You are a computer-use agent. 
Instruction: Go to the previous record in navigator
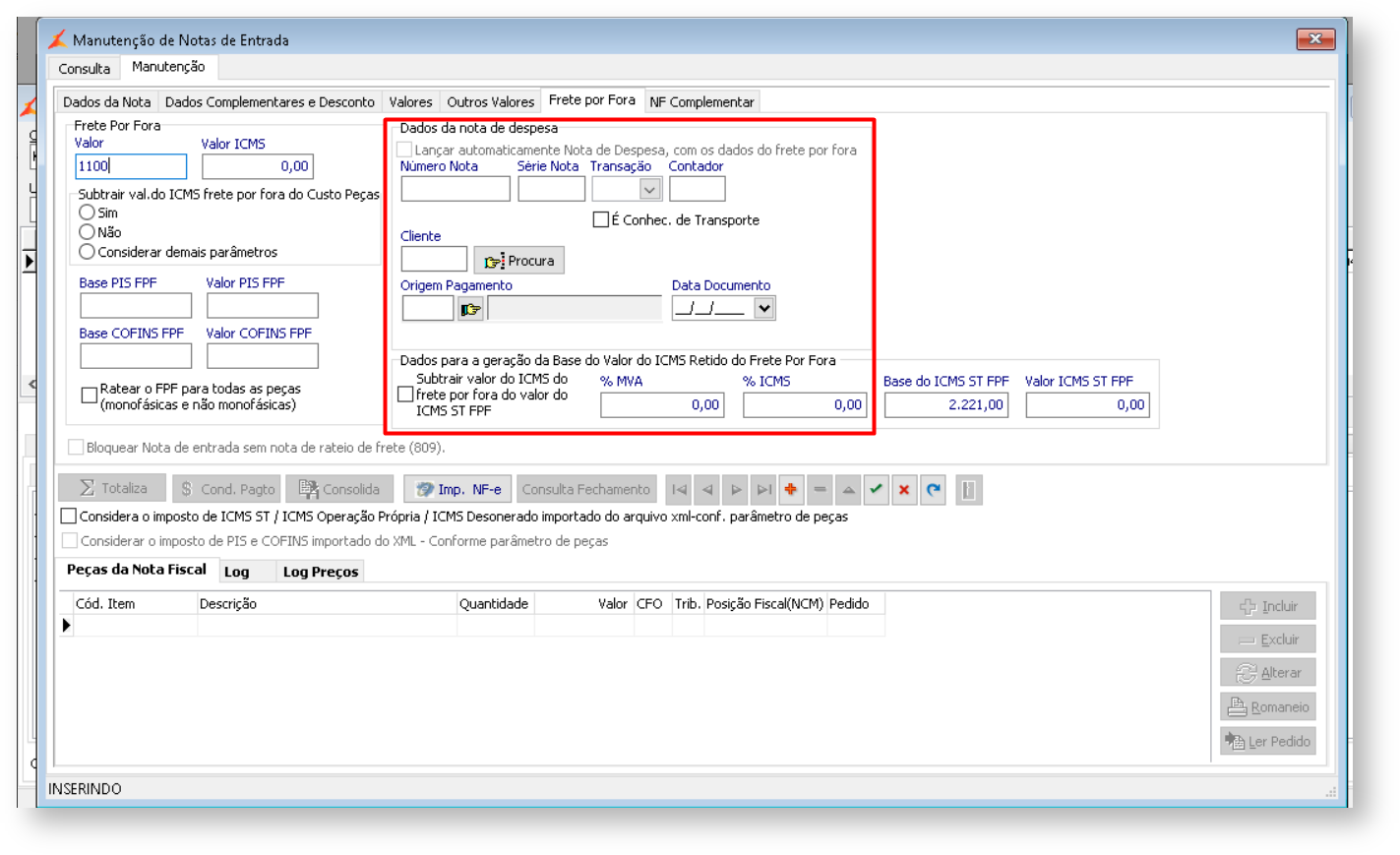point(707,490)
